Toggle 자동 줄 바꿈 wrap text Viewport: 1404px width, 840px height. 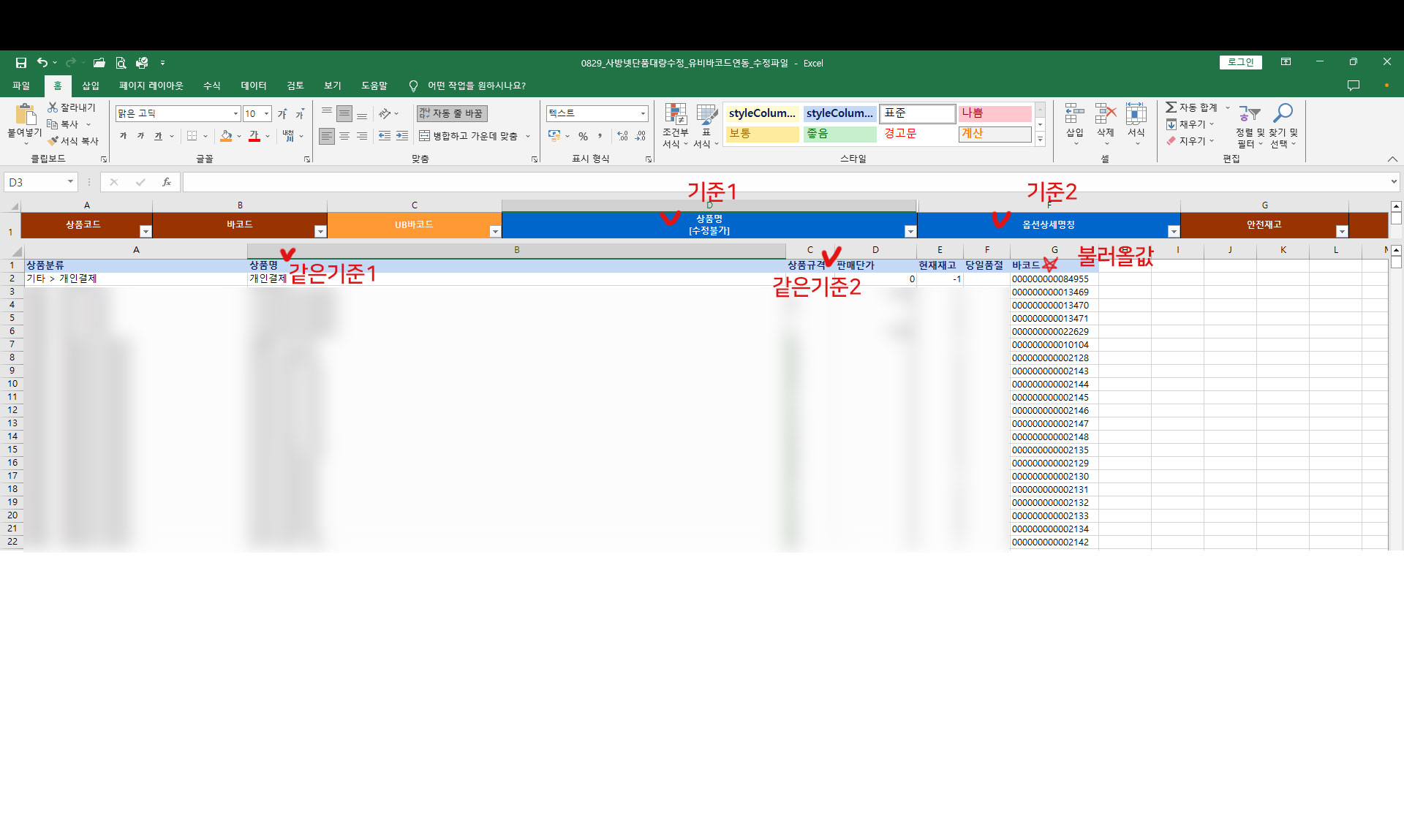452,113
